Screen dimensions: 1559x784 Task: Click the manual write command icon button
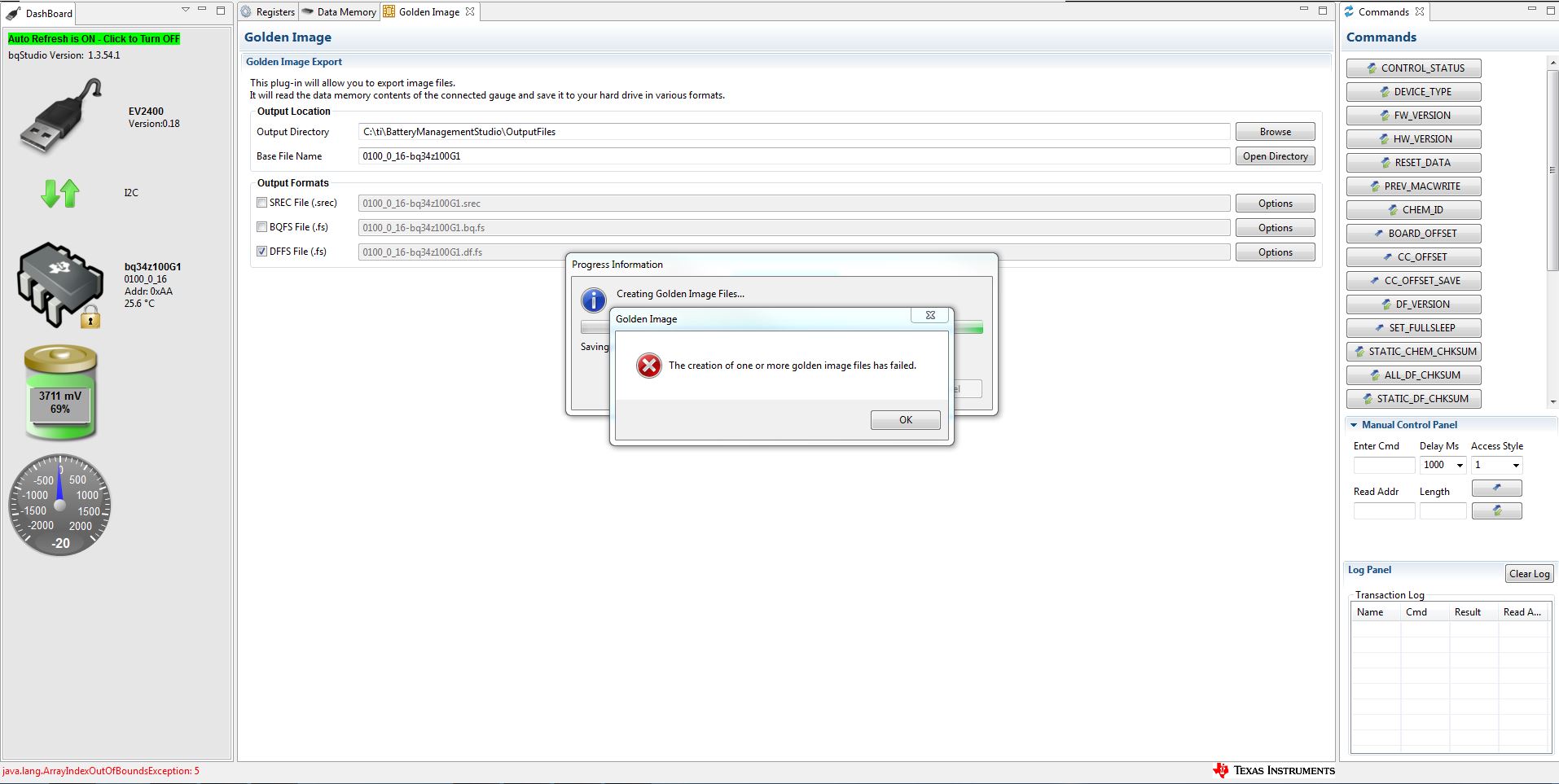coord(1496,488)
